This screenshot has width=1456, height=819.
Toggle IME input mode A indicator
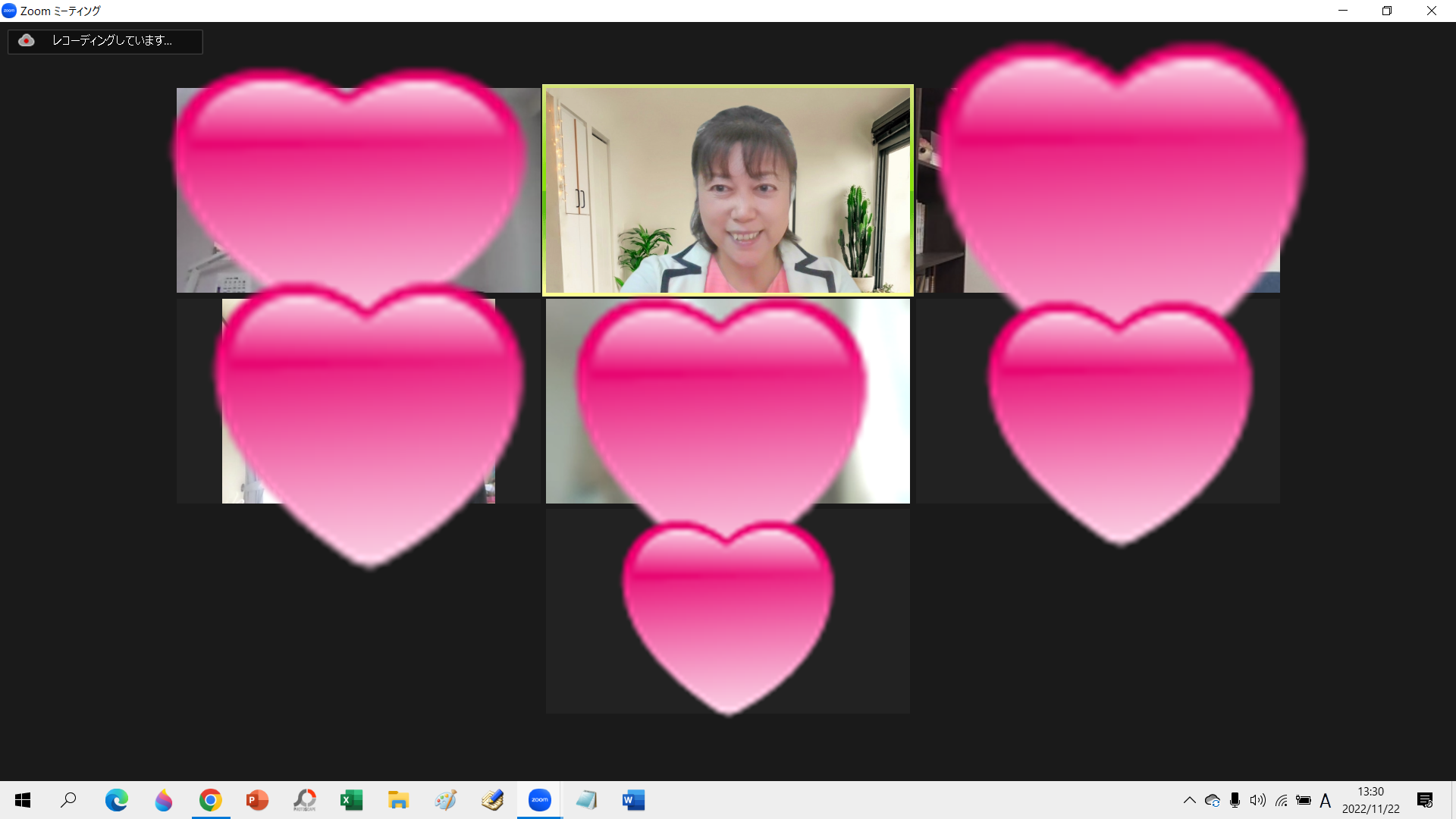(1326, 800)
